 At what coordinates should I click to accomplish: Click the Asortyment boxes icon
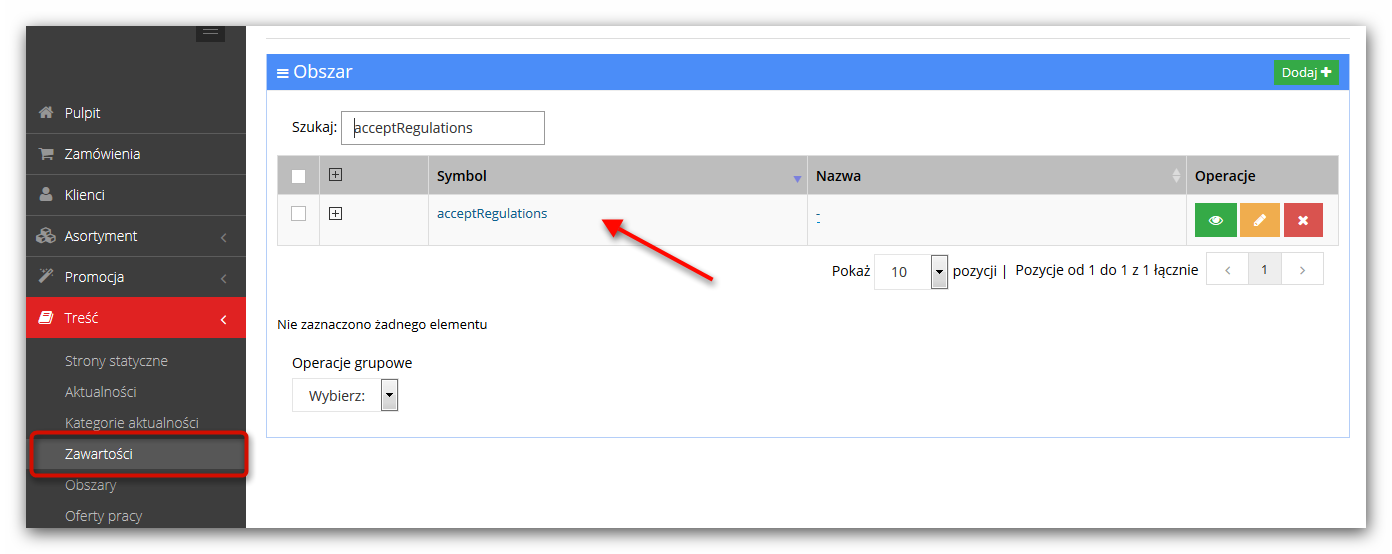46,236
